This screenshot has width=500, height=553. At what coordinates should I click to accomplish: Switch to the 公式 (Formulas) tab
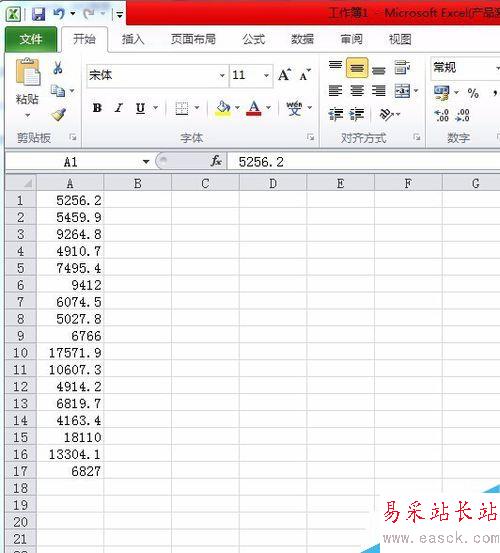[x=254, y=39]
